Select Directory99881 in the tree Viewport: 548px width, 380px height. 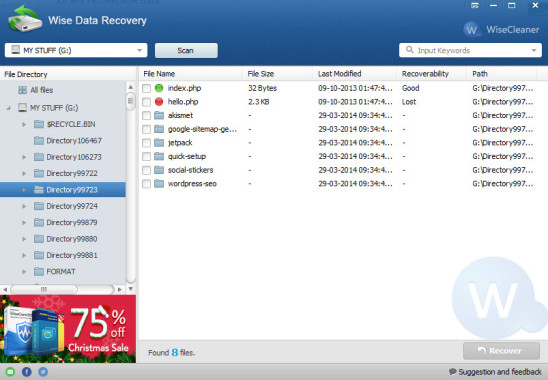72,255
